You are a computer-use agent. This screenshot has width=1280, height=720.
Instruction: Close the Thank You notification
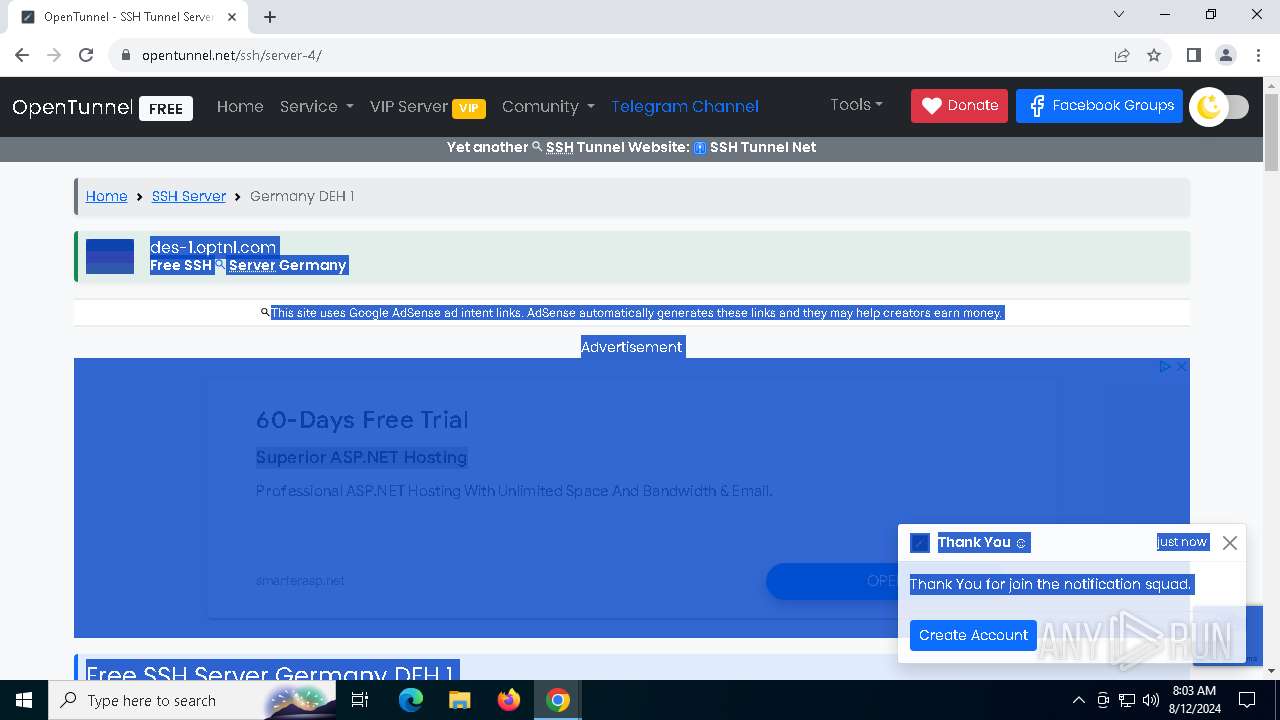(x=1230, y=543)
